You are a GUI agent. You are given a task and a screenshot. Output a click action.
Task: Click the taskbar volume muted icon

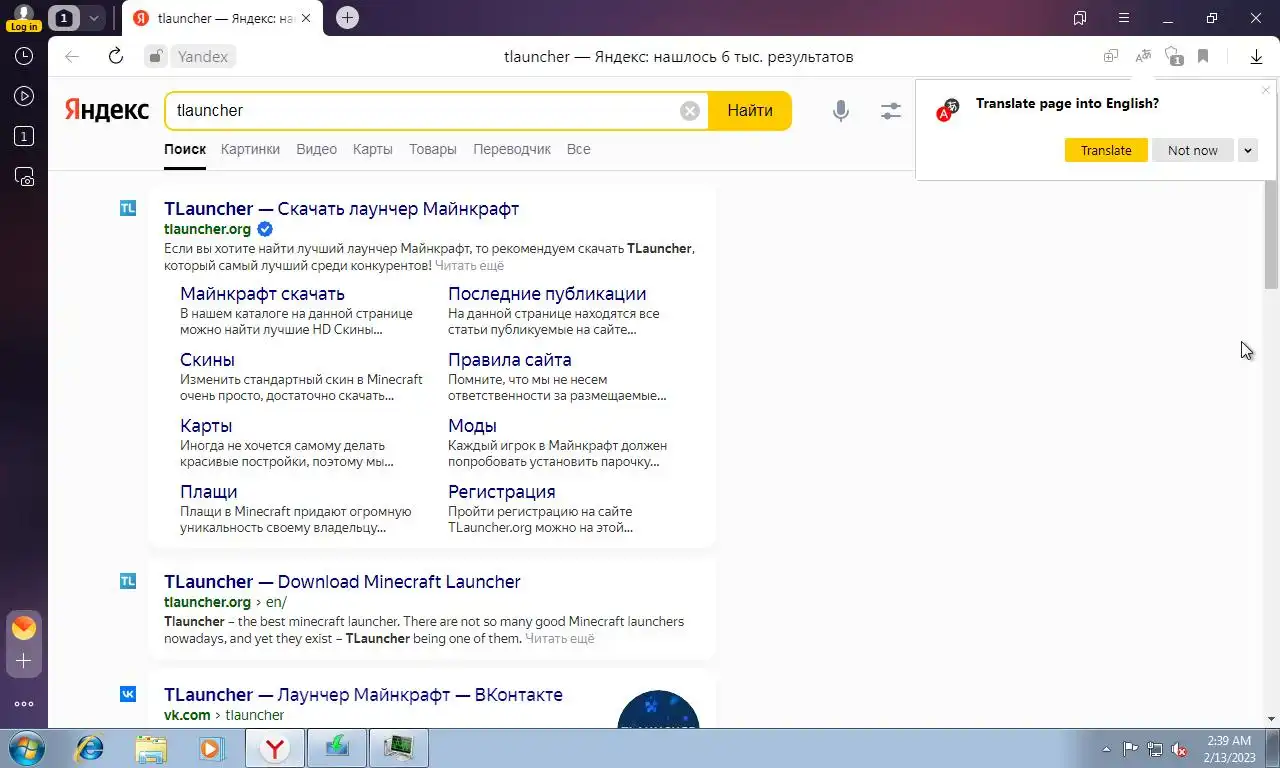coord(1179,749)
